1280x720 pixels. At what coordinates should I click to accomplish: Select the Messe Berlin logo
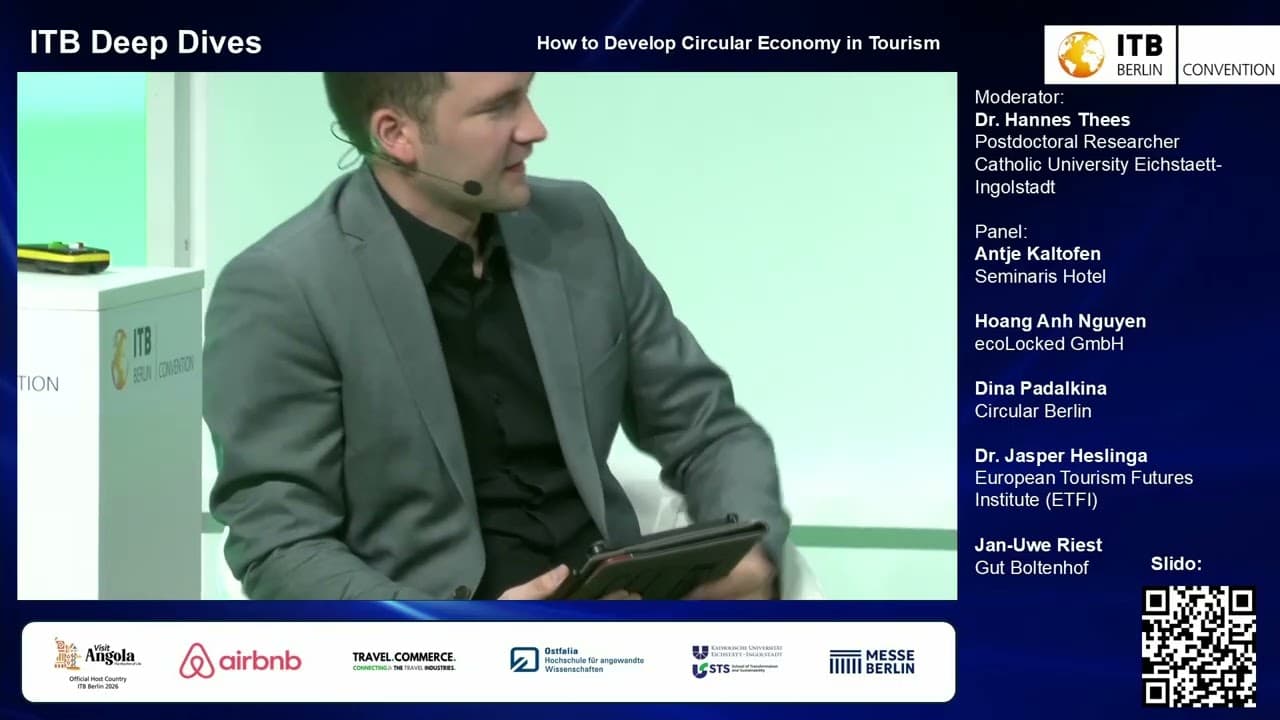(871, 660)
